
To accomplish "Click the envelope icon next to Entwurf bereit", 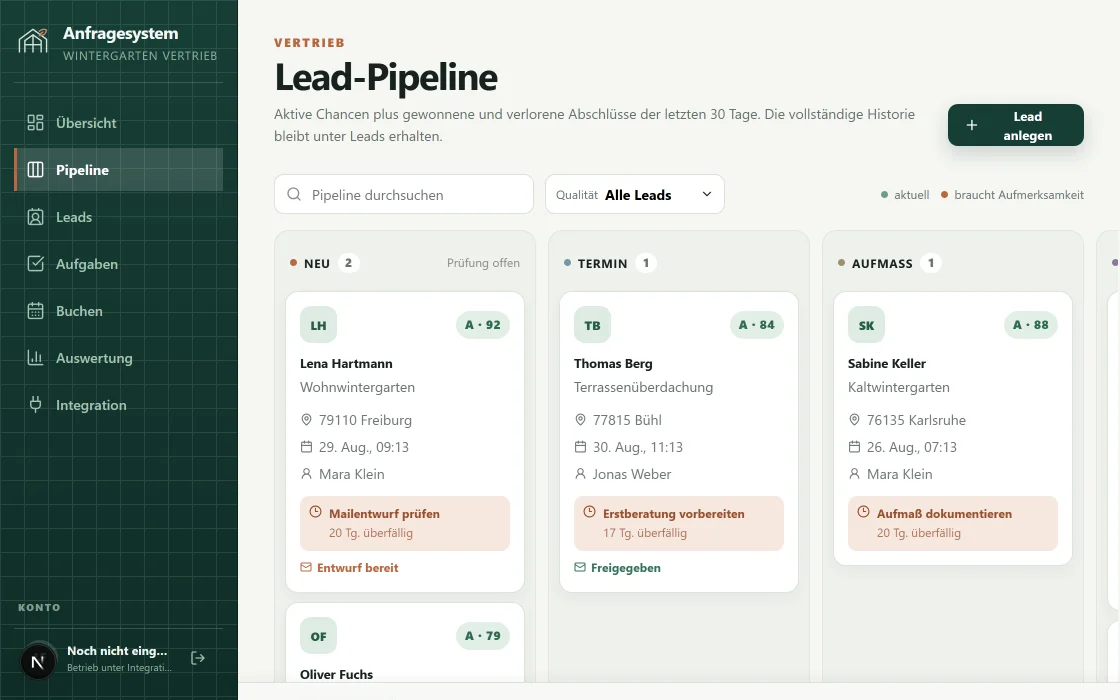I will click(x=306, y=567).
